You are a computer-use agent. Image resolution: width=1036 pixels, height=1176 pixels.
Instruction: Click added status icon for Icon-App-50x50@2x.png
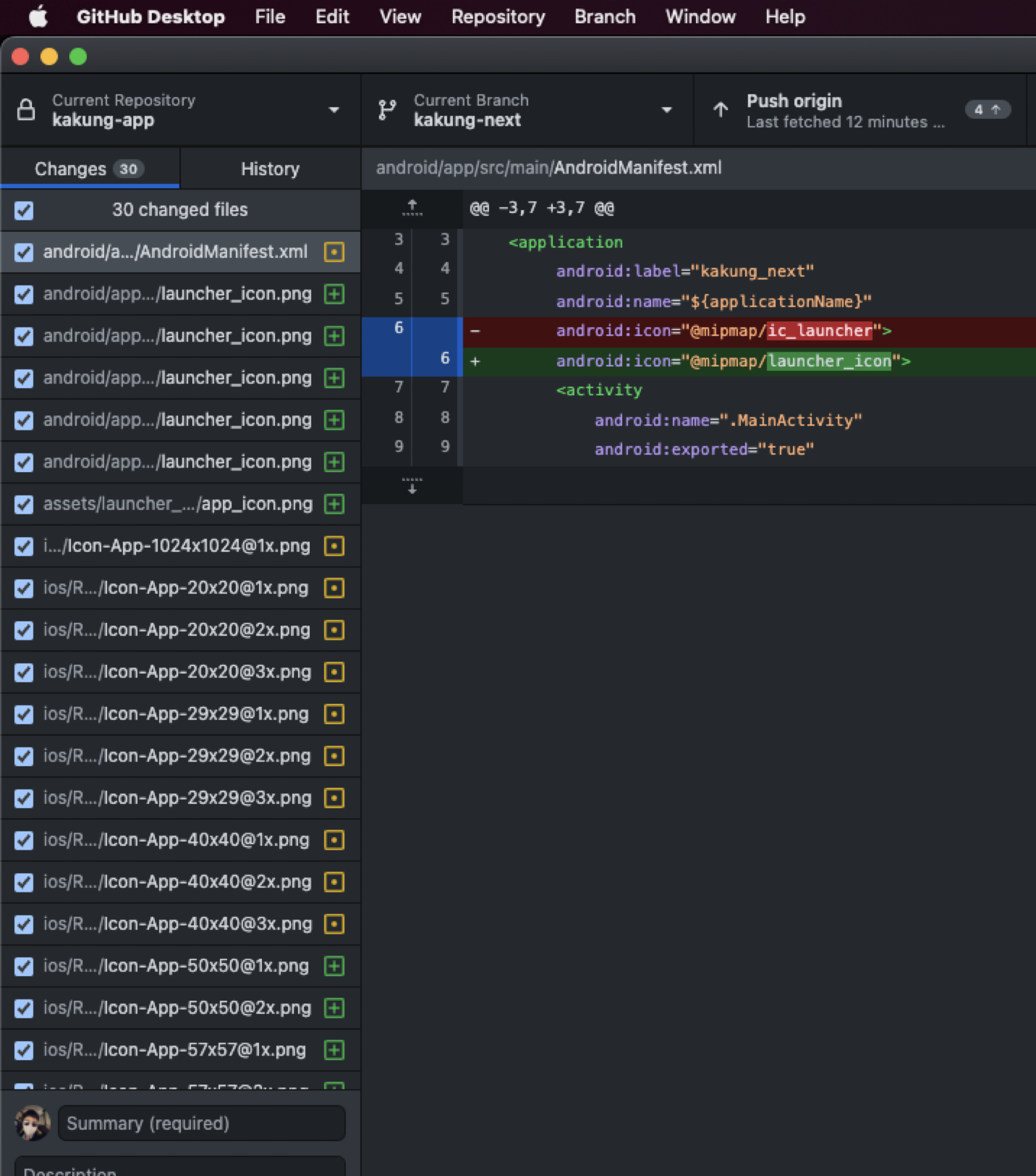click(x=334, y=1008)
